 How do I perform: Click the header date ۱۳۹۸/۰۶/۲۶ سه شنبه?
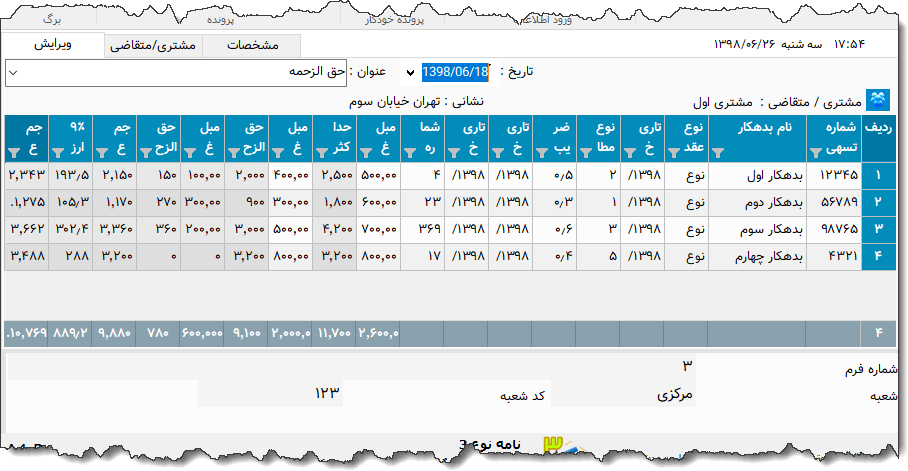point(768,44)
